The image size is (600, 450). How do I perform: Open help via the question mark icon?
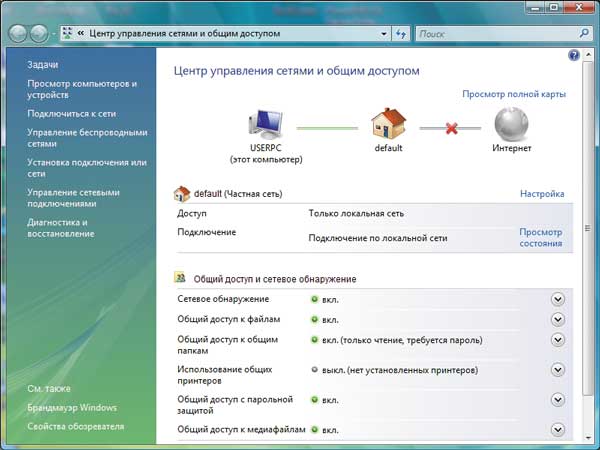coord(574,57)
